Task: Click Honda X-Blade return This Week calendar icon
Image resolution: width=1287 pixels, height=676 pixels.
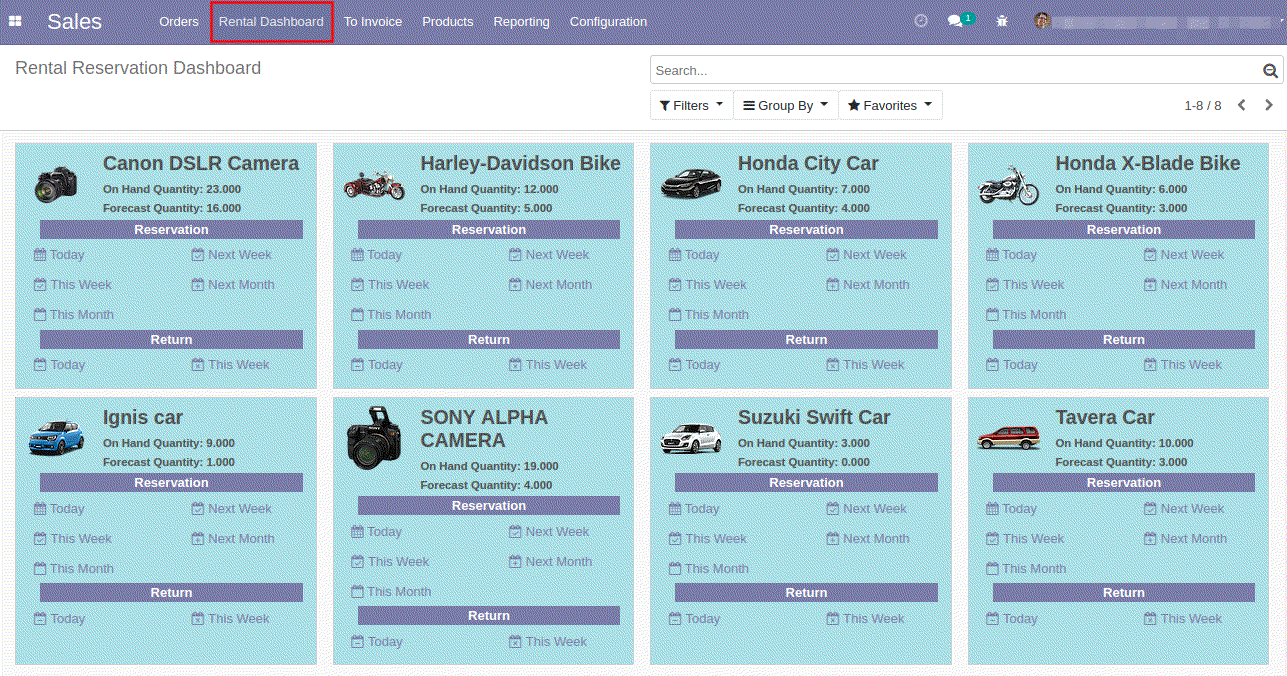Action: 1150,365
